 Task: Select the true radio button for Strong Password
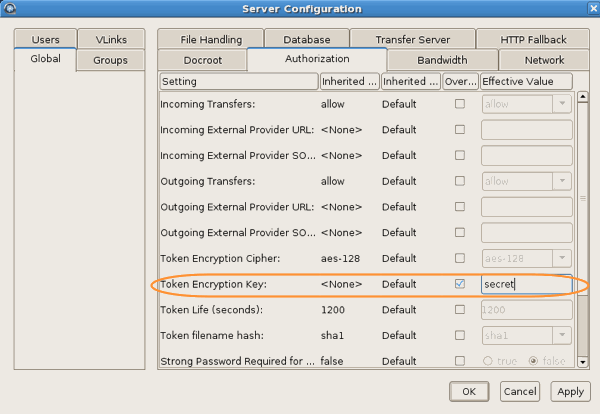pyautogui.click(x=489, y=361)
